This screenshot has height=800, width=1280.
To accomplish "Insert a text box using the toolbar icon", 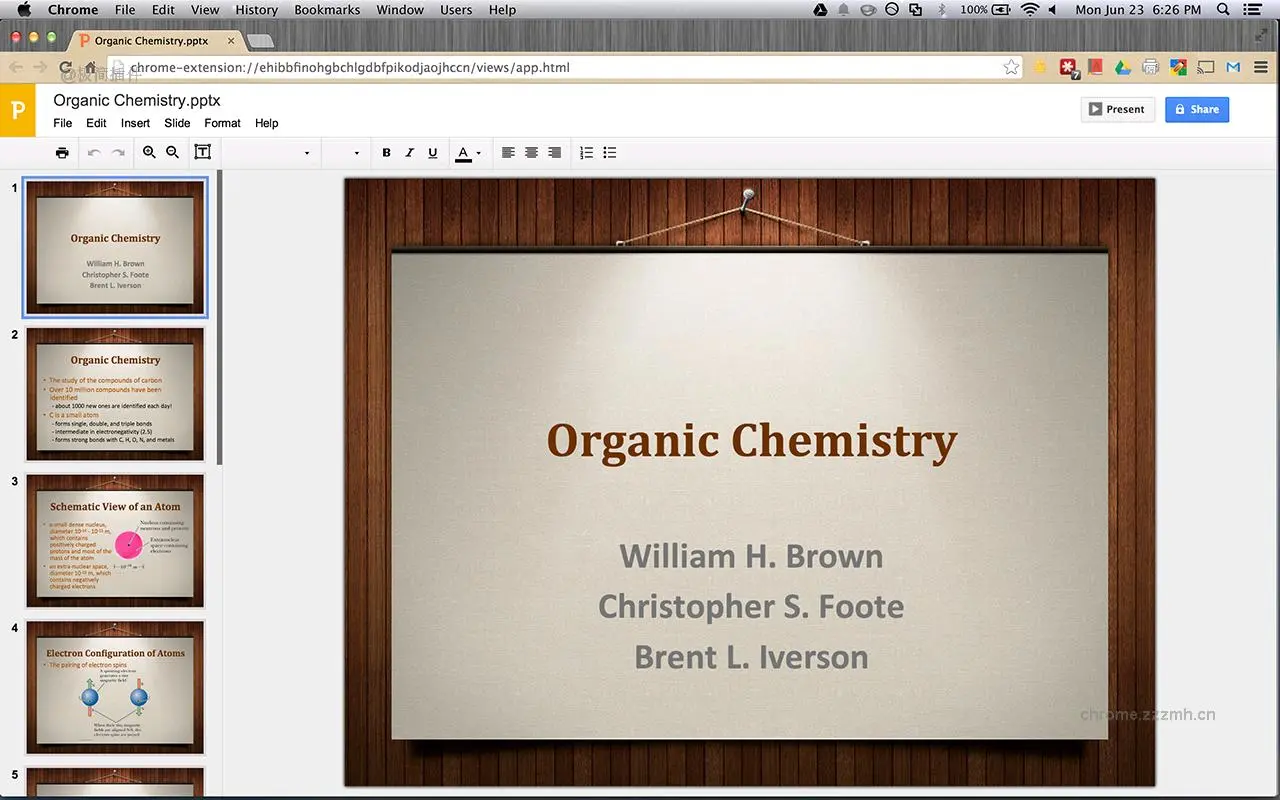I will click(x=202, y=152).
